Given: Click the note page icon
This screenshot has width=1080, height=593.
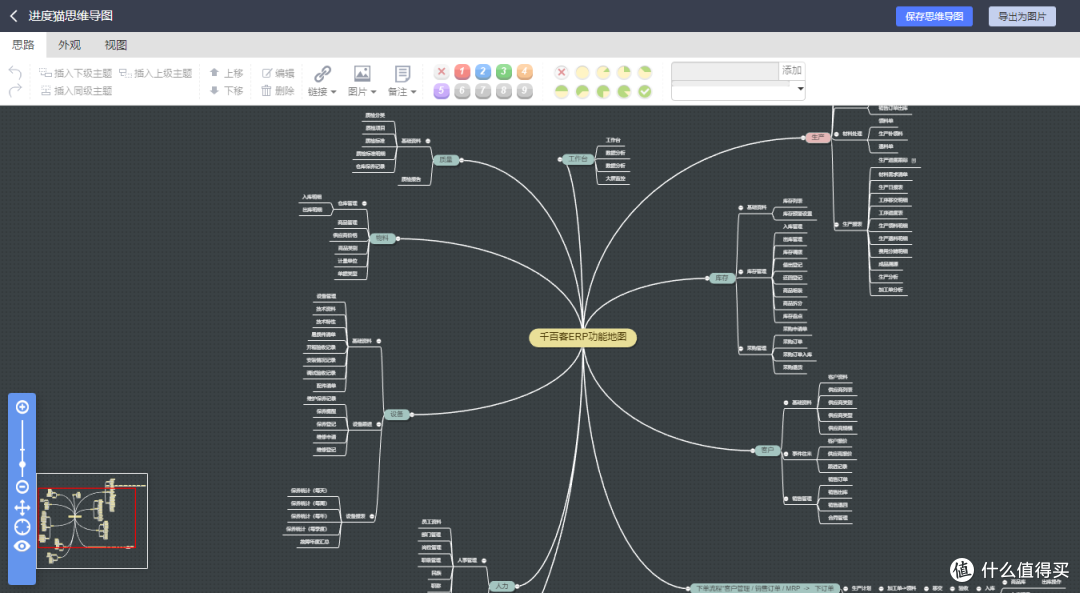Looking at the screenshot, I should coord(402,73).
